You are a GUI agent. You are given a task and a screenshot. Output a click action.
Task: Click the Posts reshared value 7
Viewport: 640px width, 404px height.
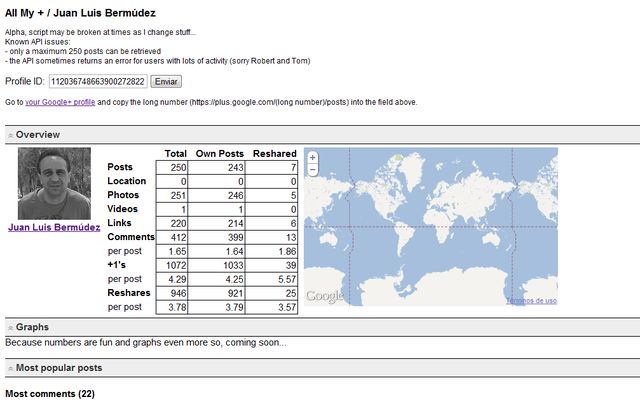pyautogui.click(x=293, y=168)
